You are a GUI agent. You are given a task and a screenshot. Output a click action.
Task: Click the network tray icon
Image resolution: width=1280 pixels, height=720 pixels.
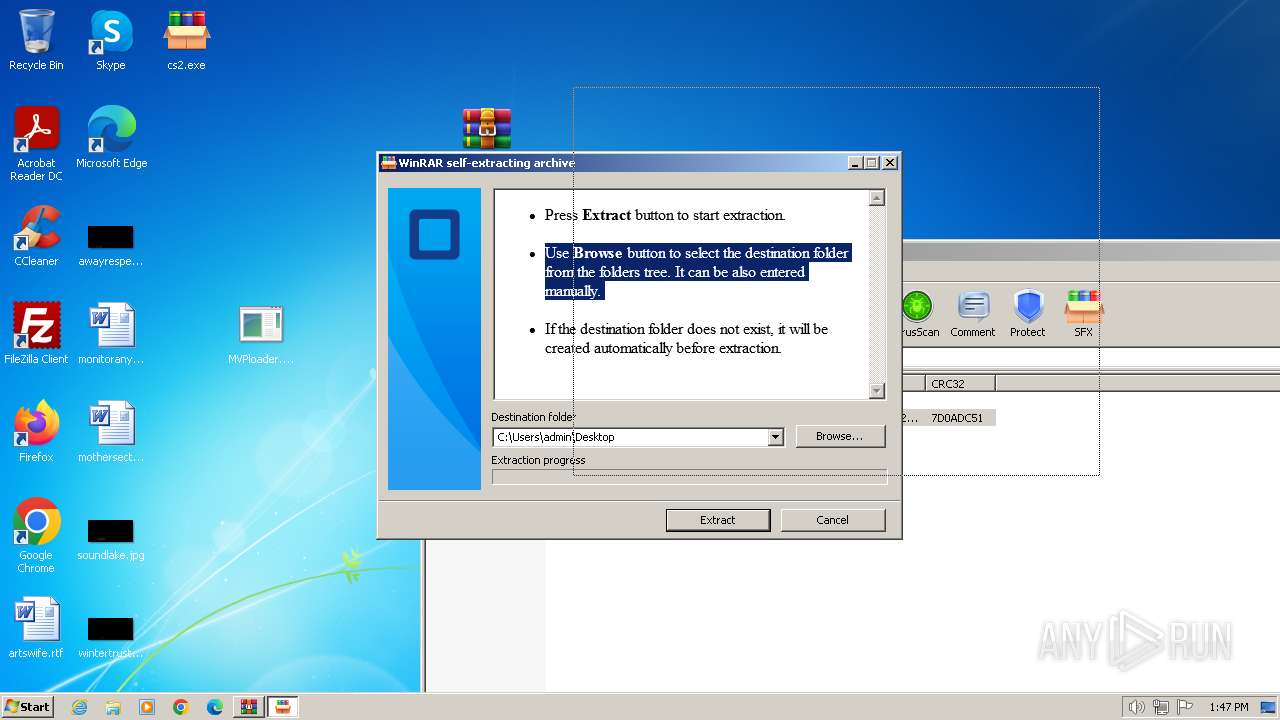click(1161, 707)
